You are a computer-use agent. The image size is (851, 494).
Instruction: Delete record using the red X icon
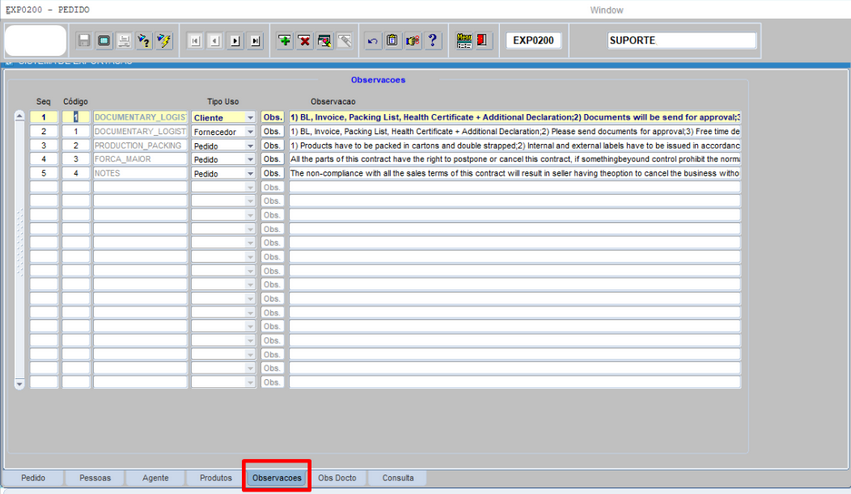coord(305,41)
